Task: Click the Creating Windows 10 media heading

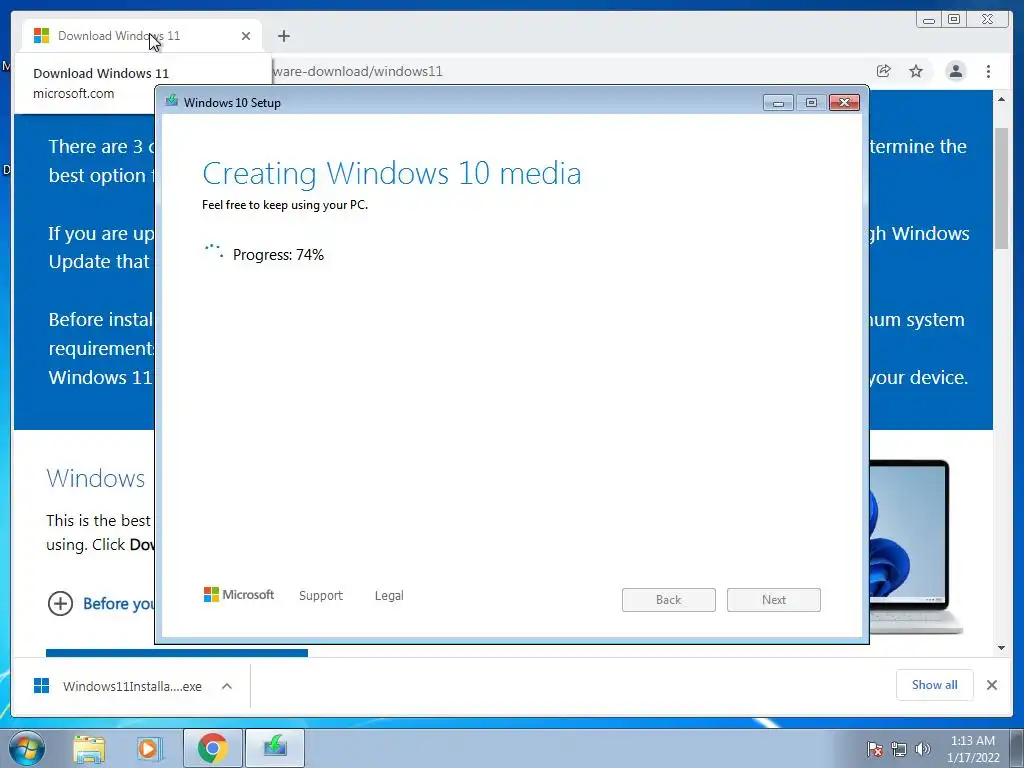Action: pos(392,173)
